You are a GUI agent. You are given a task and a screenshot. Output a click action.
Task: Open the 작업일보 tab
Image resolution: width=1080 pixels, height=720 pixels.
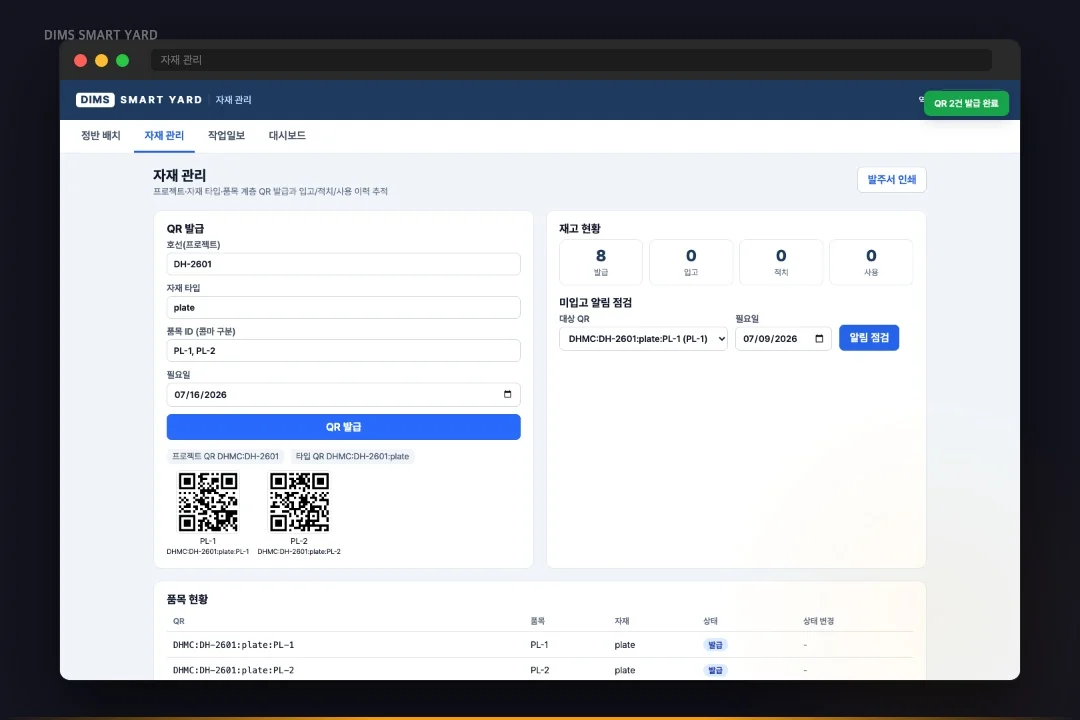(x=226, y=136)
